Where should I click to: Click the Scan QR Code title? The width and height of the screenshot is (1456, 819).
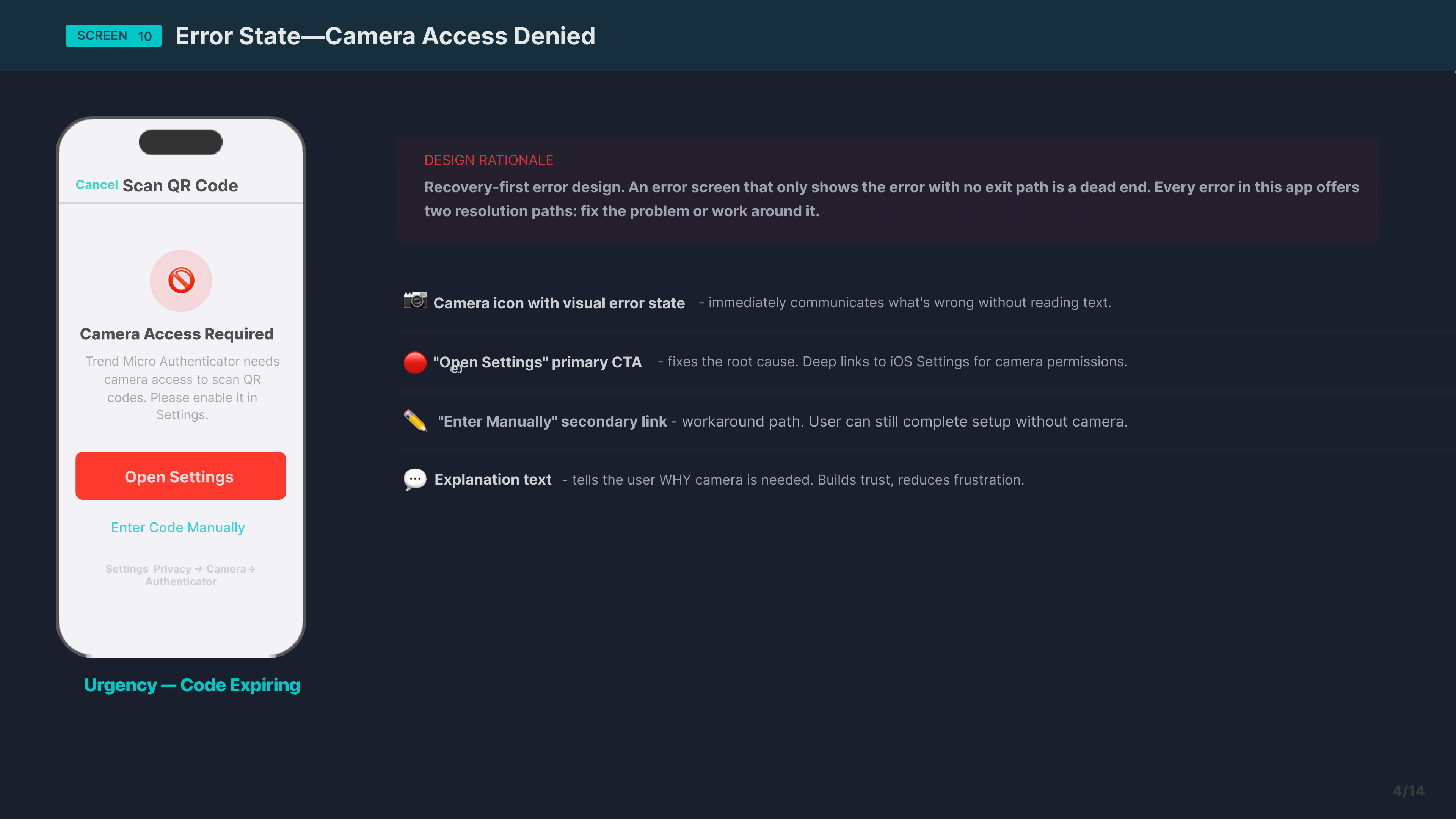tap(180, 185)
